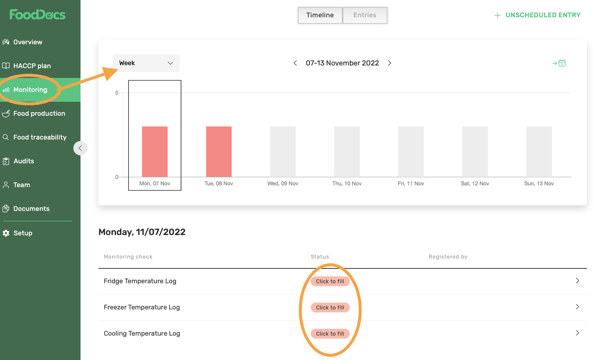600x360 pixels.
Task: Click the Overview gauge icon
Action: (6, 42)
